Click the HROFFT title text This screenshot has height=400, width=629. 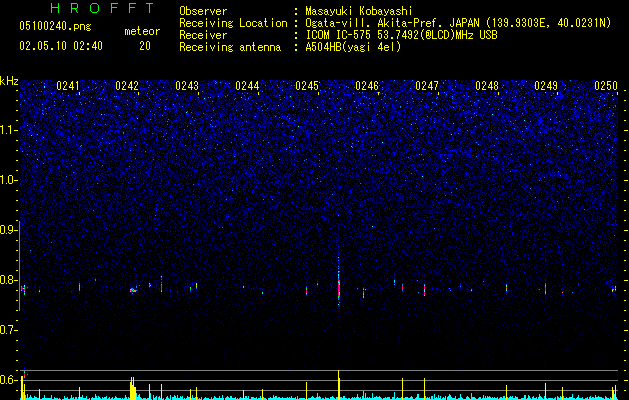(102, 8)
